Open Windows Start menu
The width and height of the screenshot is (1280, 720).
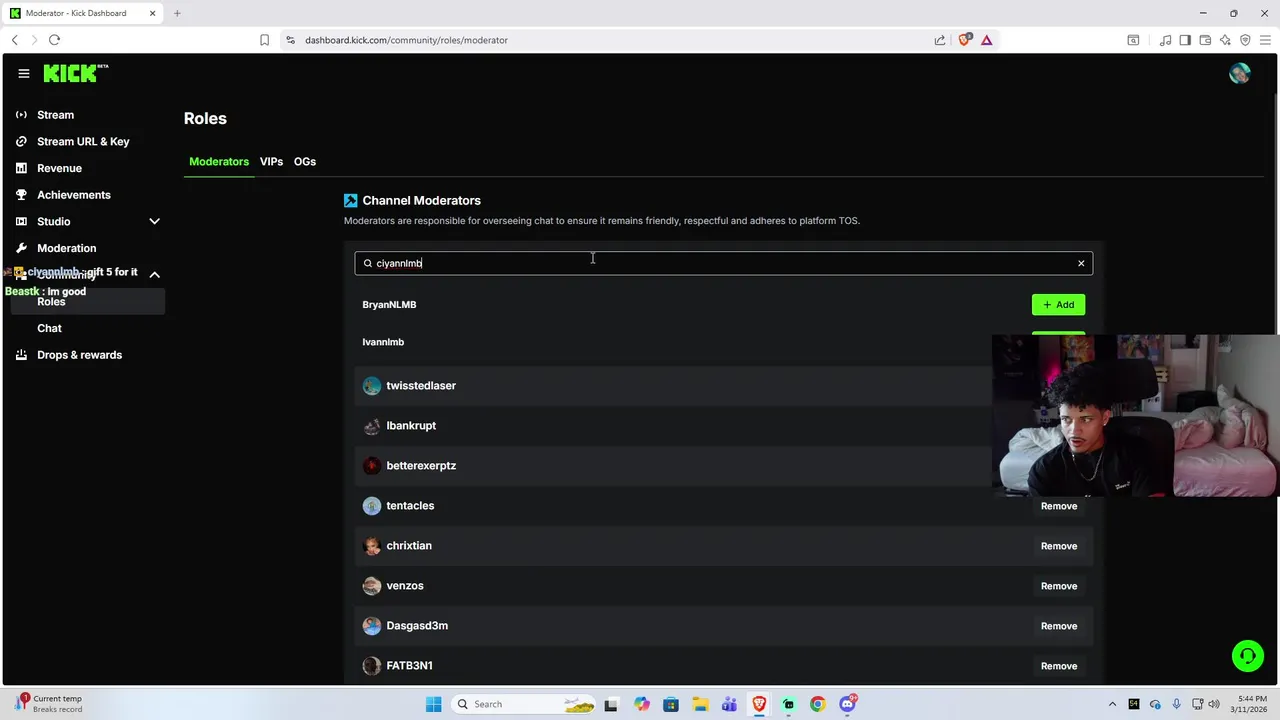click(x=433, y=704)
